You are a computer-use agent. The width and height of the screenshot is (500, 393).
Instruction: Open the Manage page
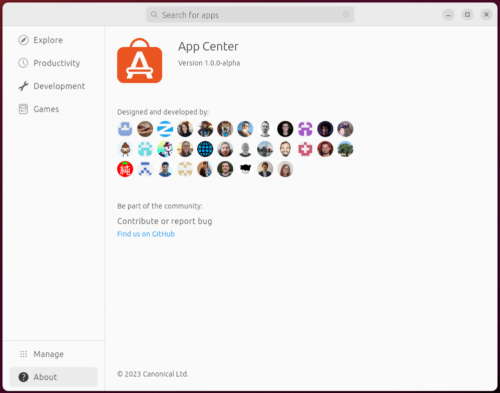point(53,354)
